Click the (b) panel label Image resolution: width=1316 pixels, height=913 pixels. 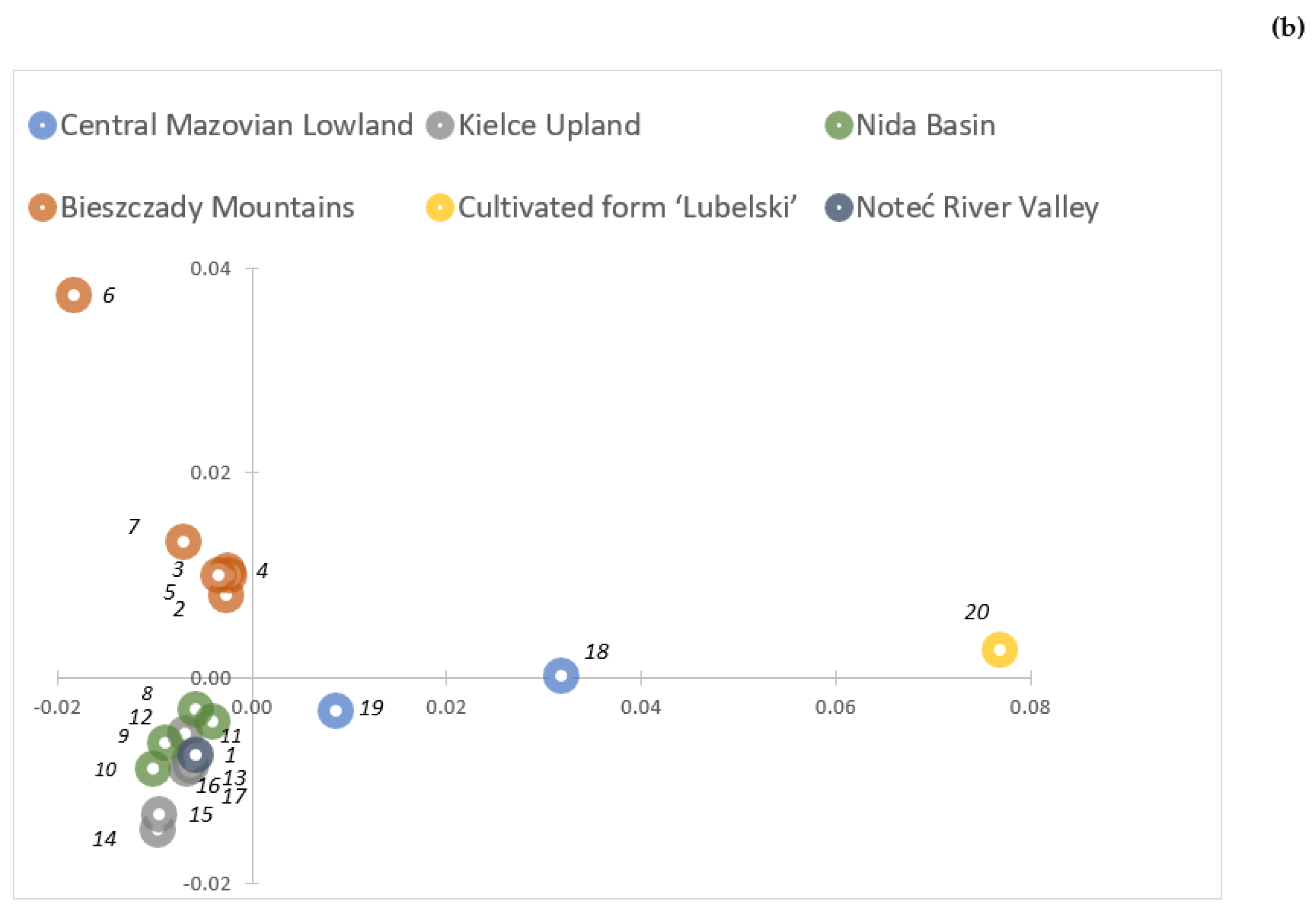pyautogui.click(x=1288, y=27)
